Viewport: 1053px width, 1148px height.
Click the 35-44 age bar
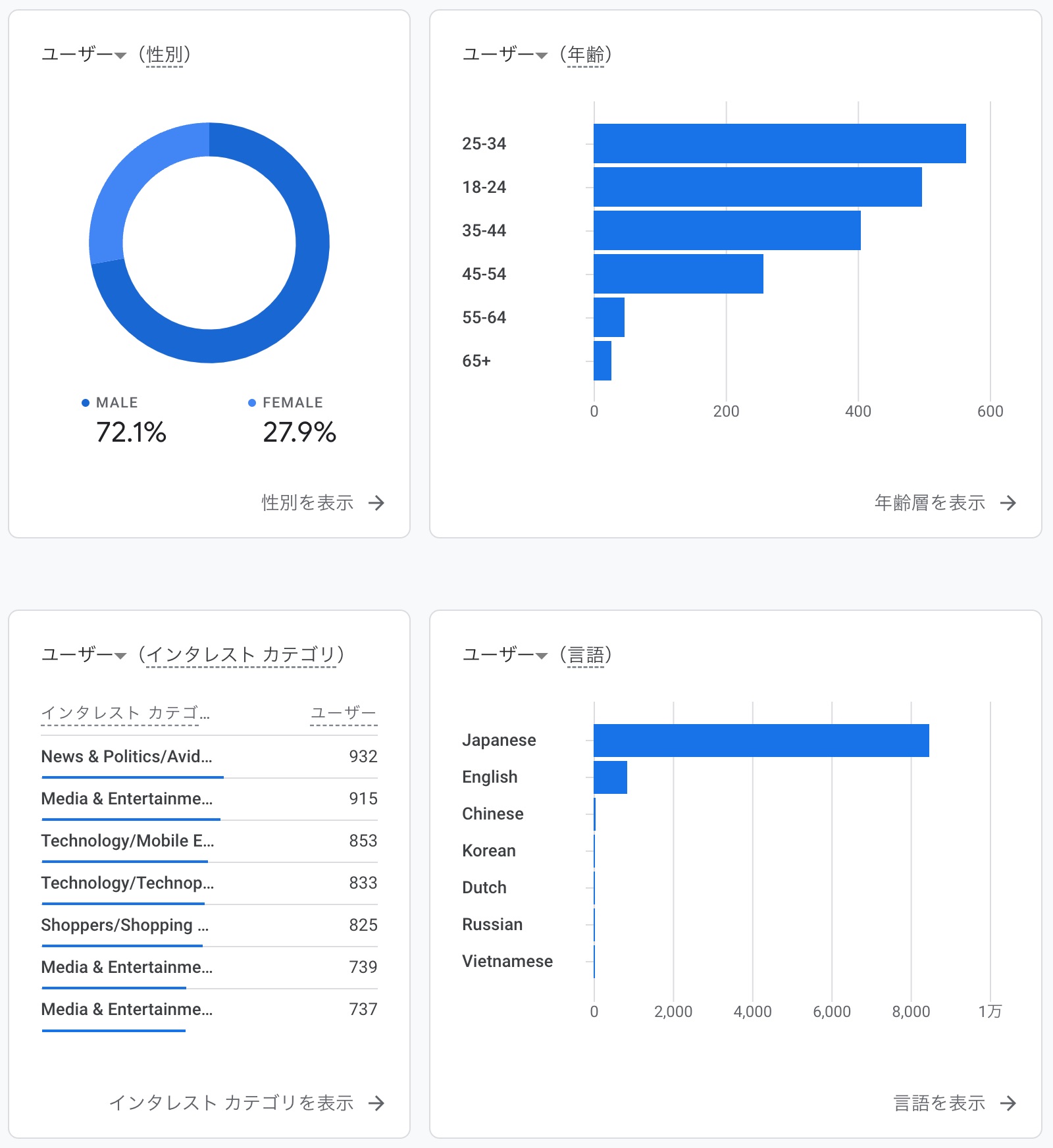[x=727, y=230]
